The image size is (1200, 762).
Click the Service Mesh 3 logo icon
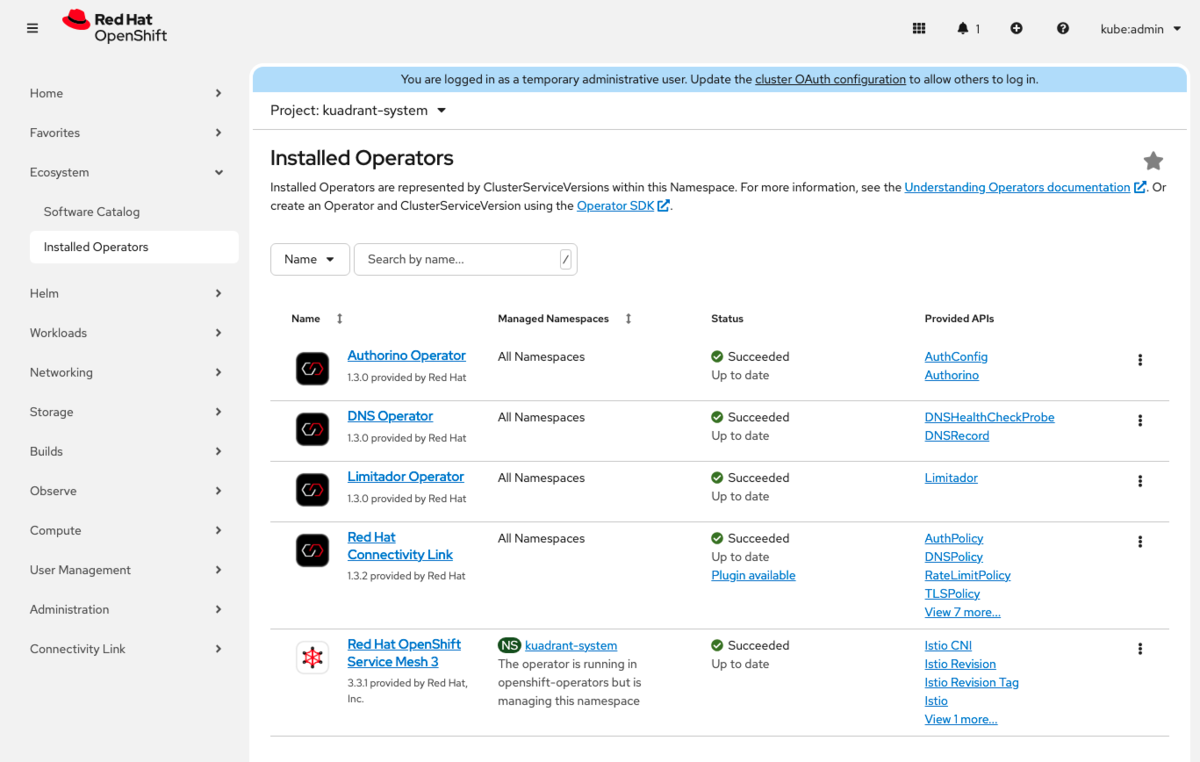coord(312,657)
